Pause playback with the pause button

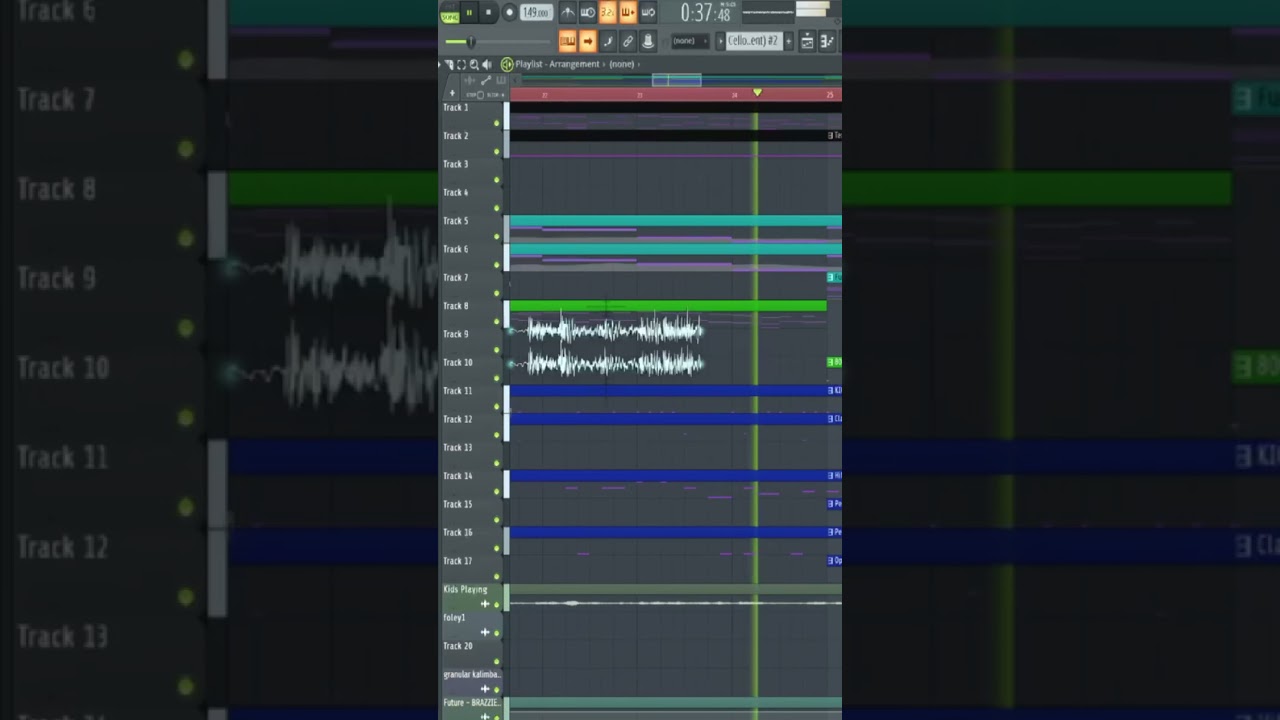point(469,12)
